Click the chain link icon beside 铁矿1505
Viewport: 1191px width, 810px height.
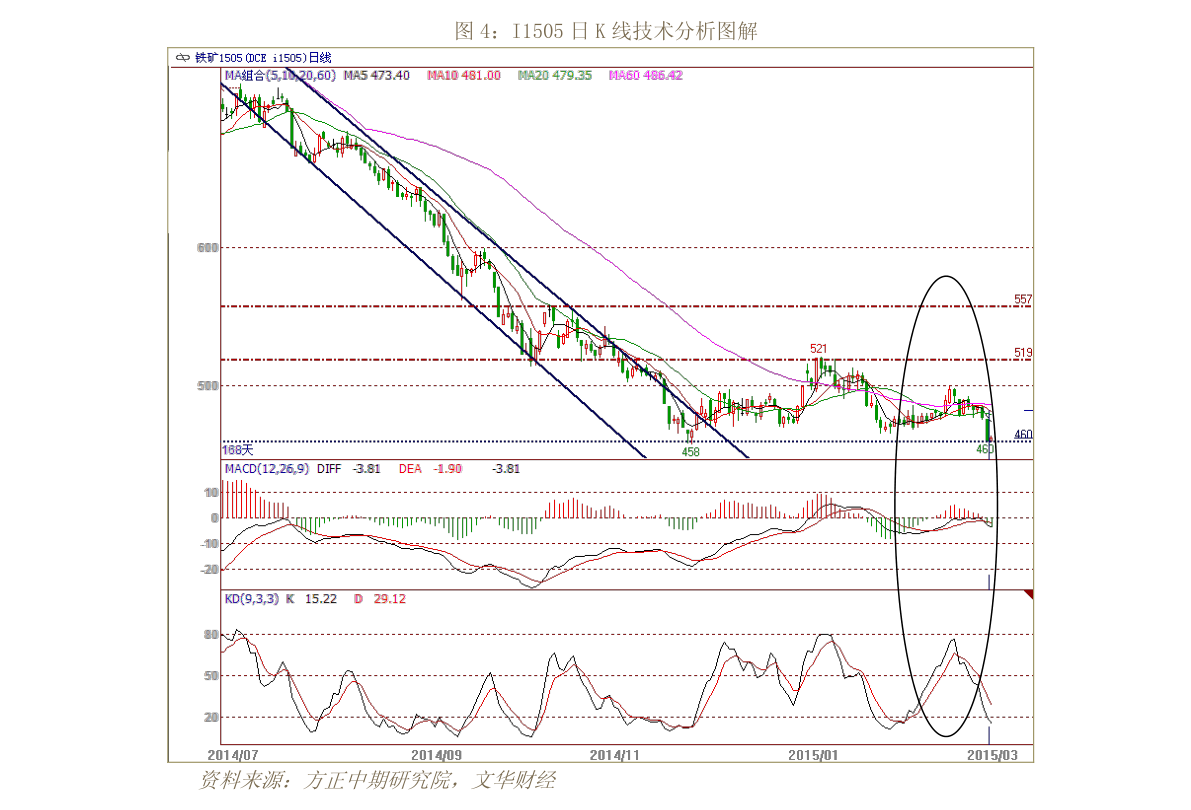[x=183, y=59]
